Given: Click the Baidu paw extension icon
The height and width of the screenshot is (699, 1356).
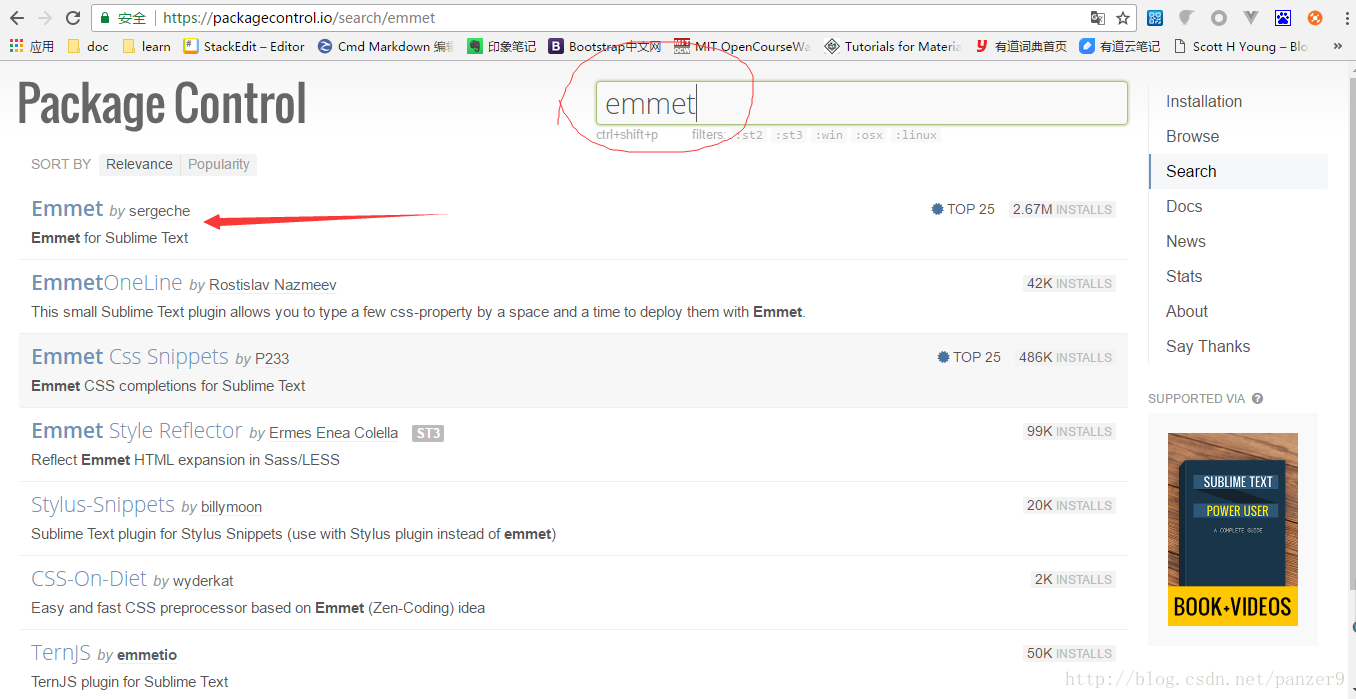Looking at the screenshot, I should [x=1283, y=18].
